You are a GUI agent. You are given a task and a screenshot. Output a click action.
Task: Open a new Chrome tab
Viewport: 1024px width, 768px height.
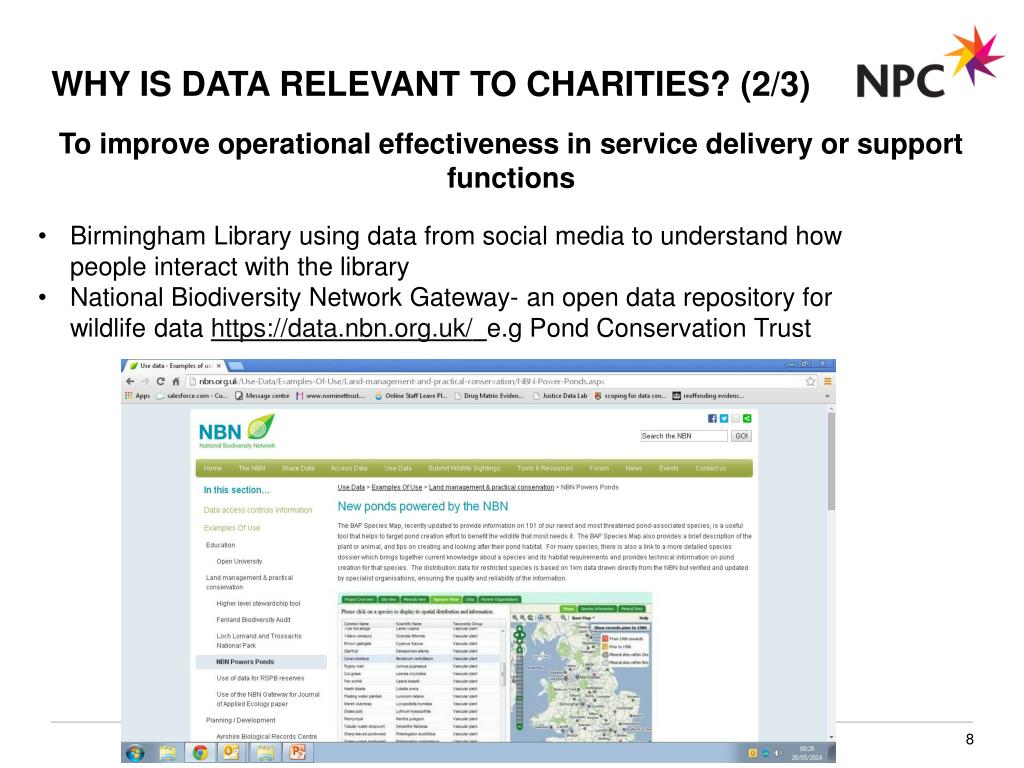(x=236, y=366)
